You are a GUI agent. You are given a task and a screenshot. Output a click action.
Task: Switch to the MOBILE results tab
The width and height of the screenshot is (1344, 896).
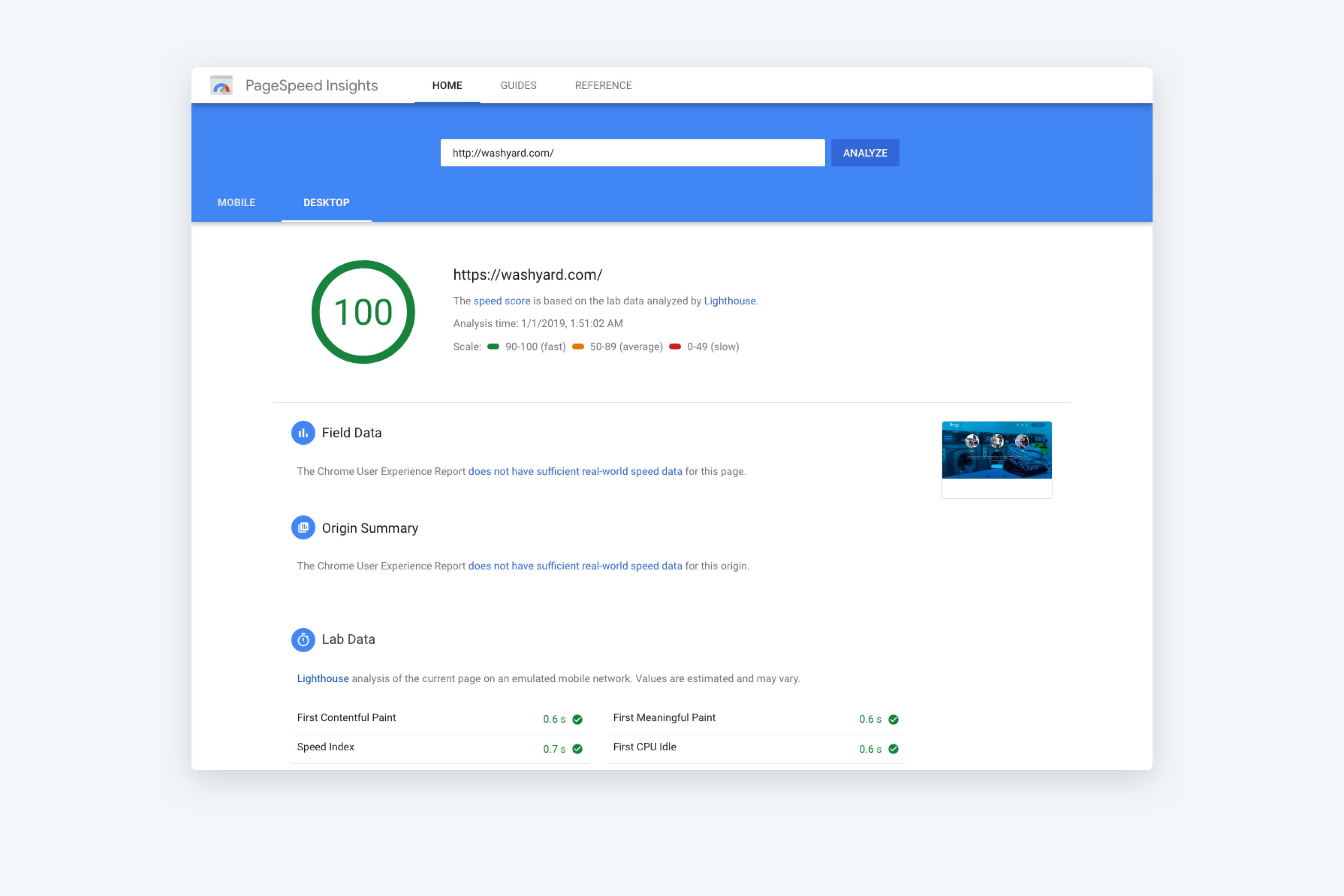point(236,202)
